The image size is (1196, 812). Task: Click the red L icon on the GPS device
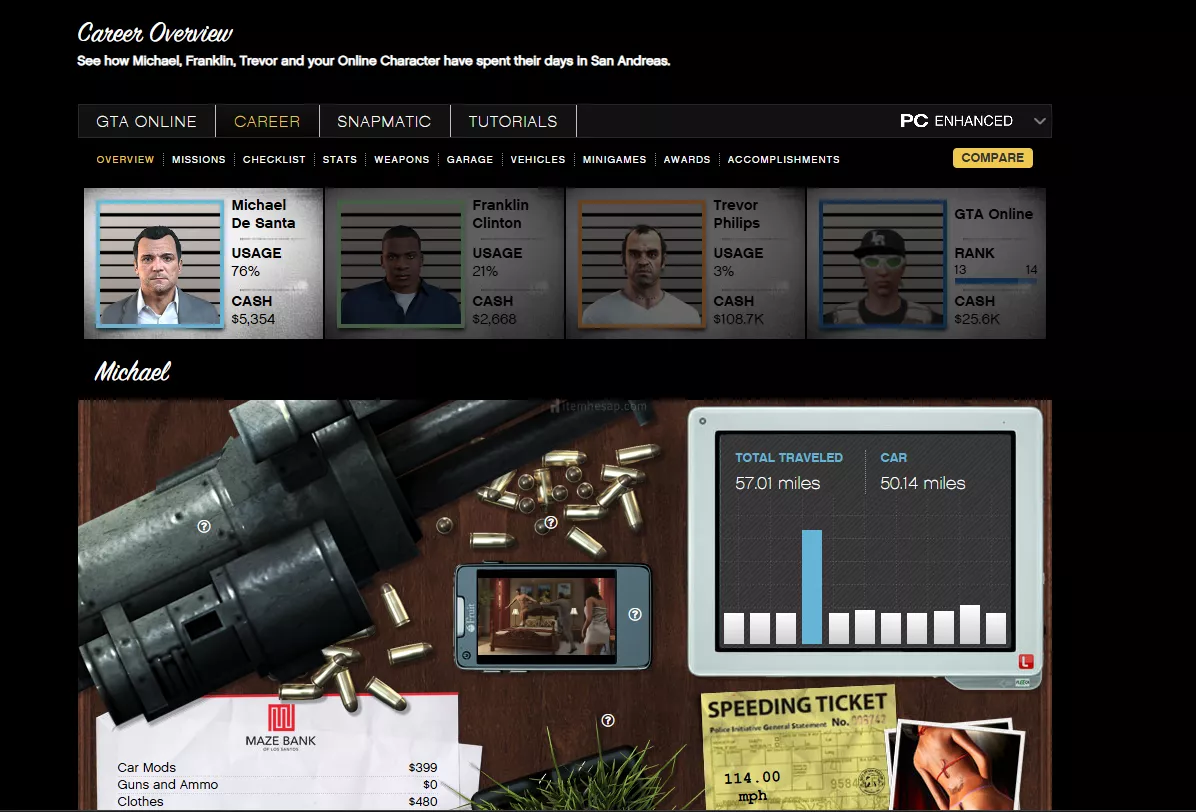pyautogui.click(x=1025, y=661)
